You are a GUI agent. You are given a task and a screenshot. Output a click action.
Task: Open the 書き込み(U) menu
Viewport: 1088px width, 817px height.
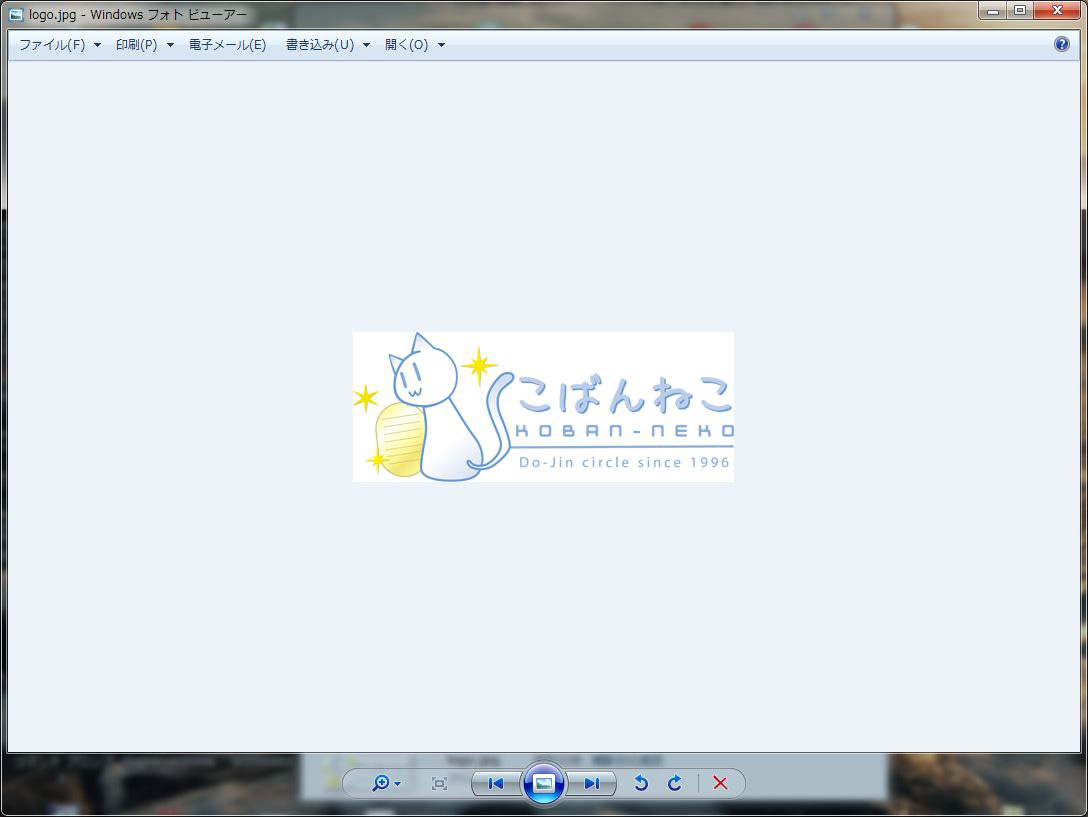coord(320,45)
